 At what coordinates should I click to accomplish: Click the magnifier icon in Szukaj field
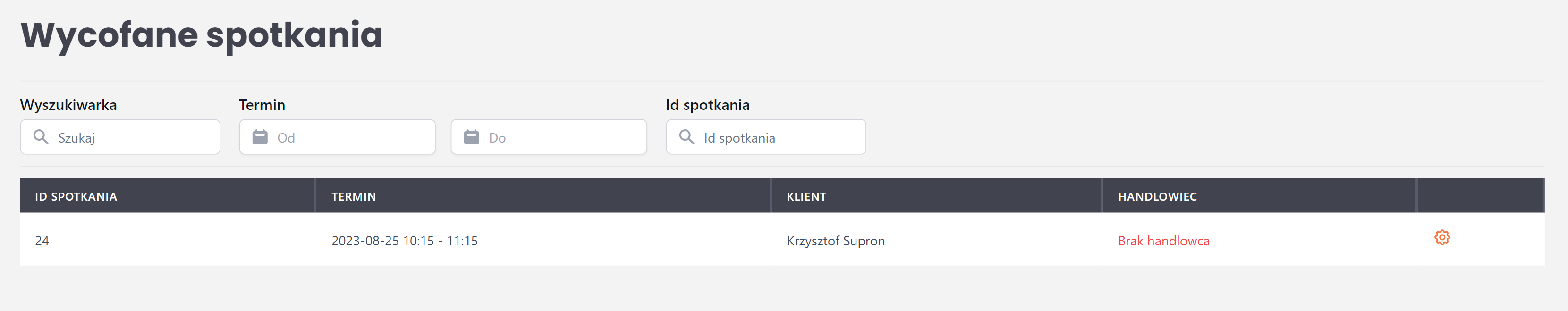[x=41, y=137]
